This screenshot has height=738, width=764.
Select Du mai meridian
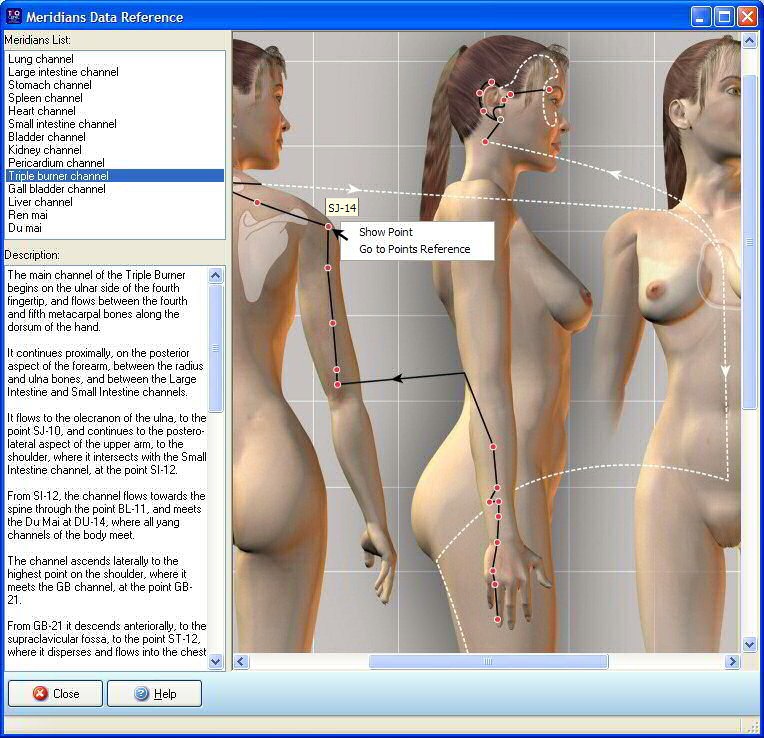pyautogui.click(x=26, y=228)
